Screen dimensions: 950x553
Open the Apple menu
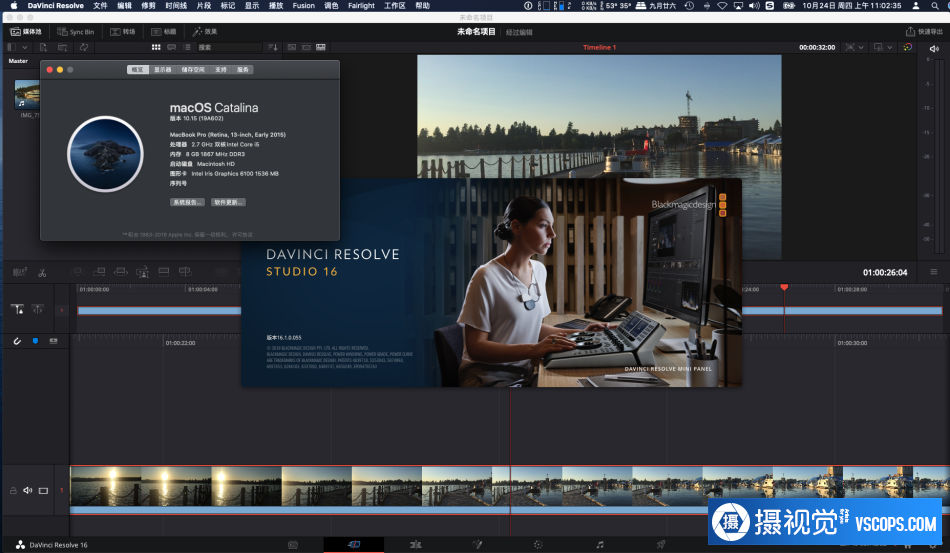(14, 5)
